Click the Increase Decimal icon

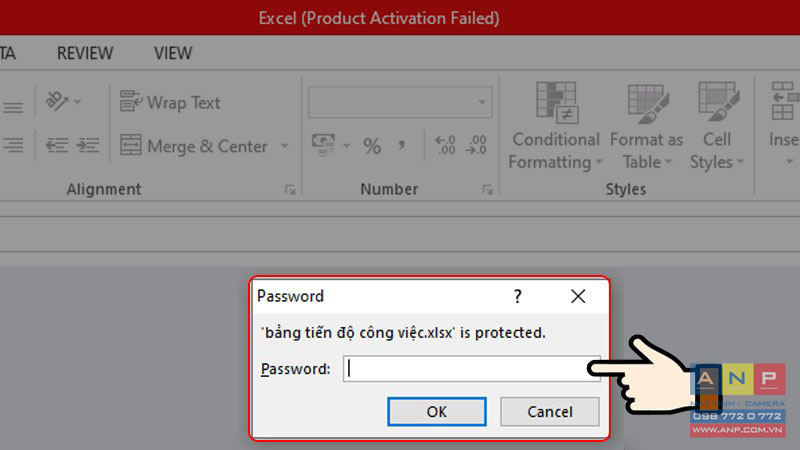pos(445,145)
